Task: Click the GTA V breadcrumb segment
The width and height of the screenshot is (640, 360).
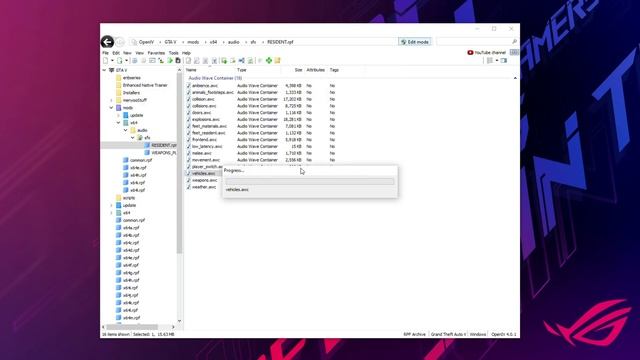Action: tap(171, 42)
